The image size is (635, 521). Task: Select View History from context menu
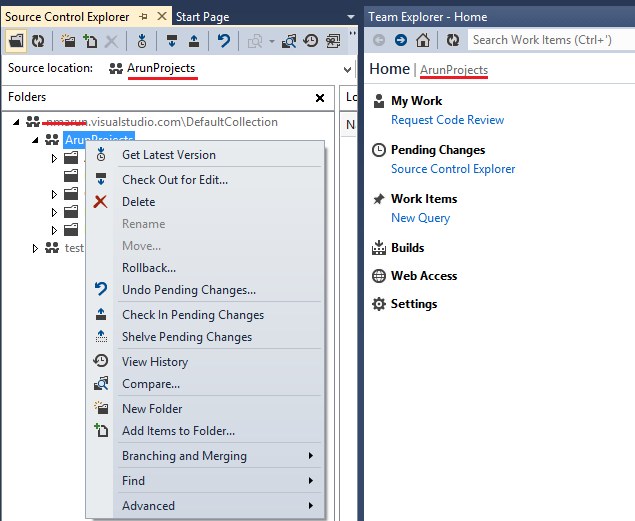tap(205, 362)
